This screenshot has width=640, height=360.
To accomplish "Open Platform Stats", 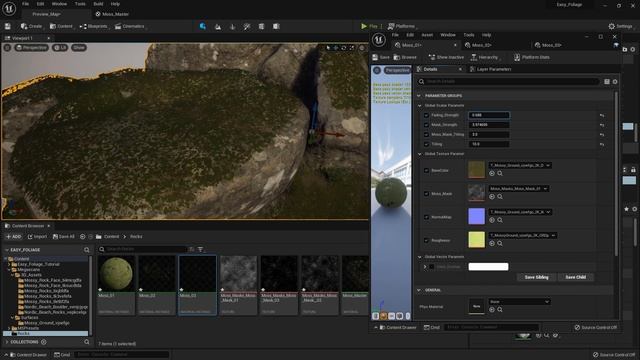I will tap(531, 58).
